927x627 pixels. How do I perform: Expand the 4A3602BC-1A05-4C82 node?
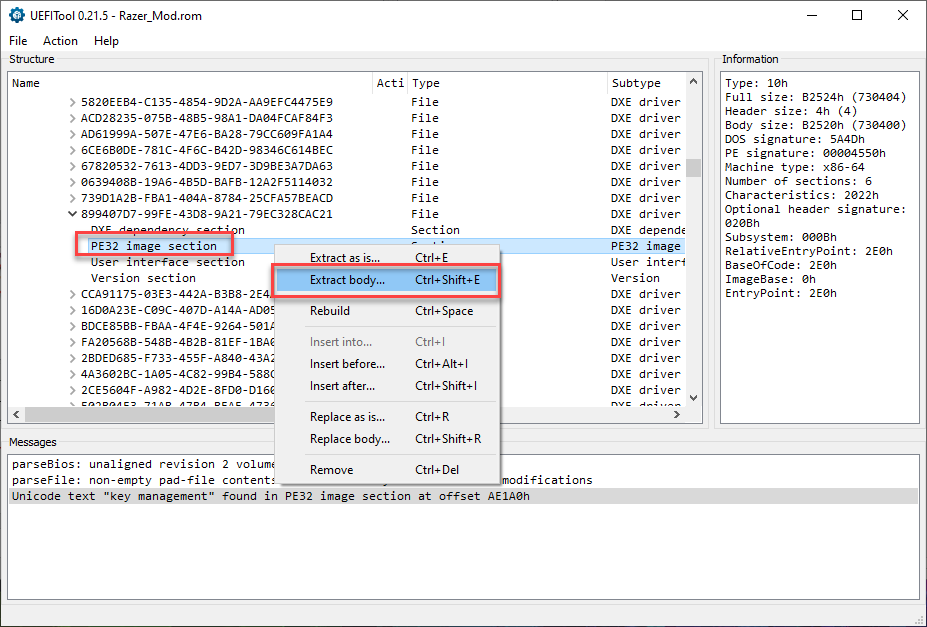[72, 374]
